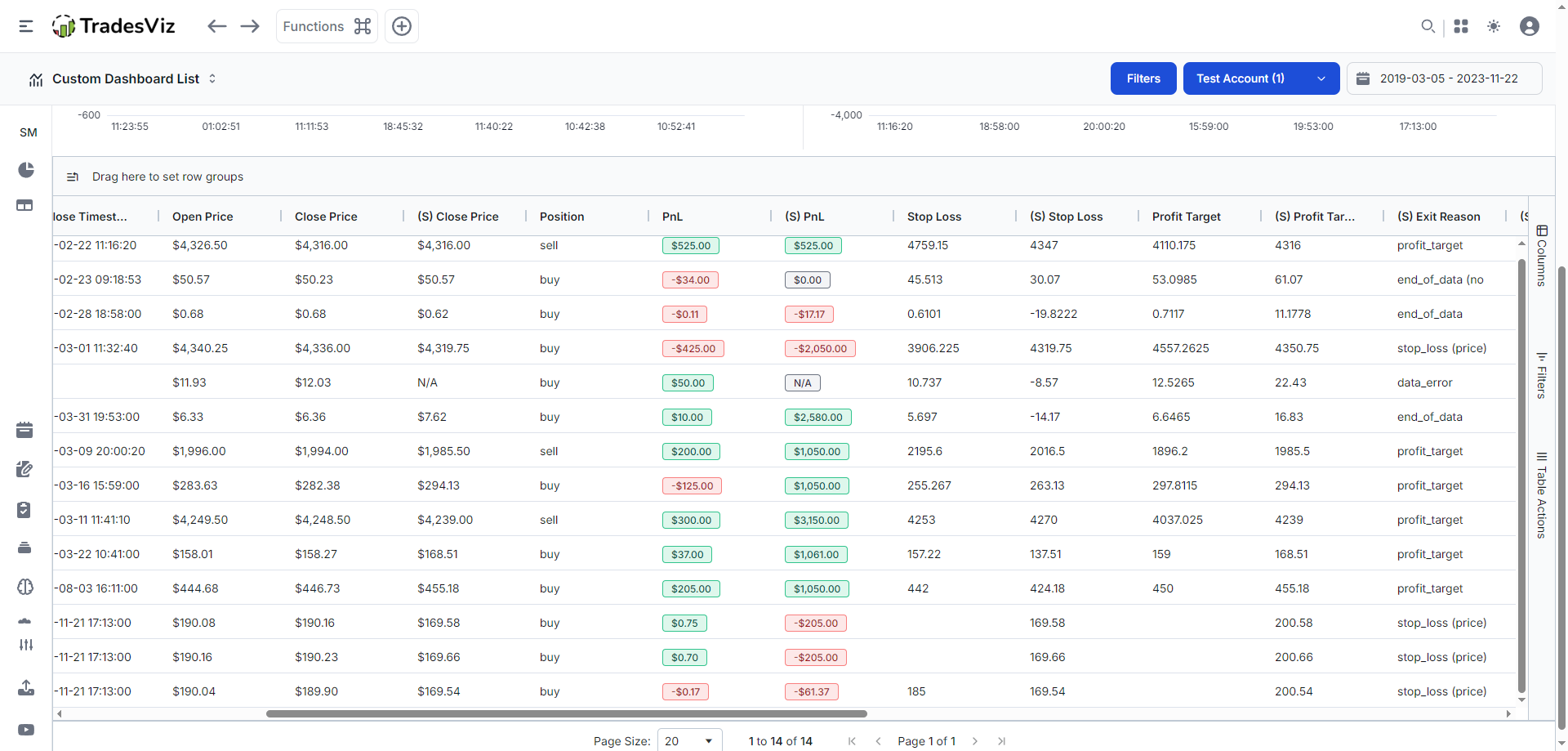
Task: Open the video player sidebar icon
Action: [26, 730]
